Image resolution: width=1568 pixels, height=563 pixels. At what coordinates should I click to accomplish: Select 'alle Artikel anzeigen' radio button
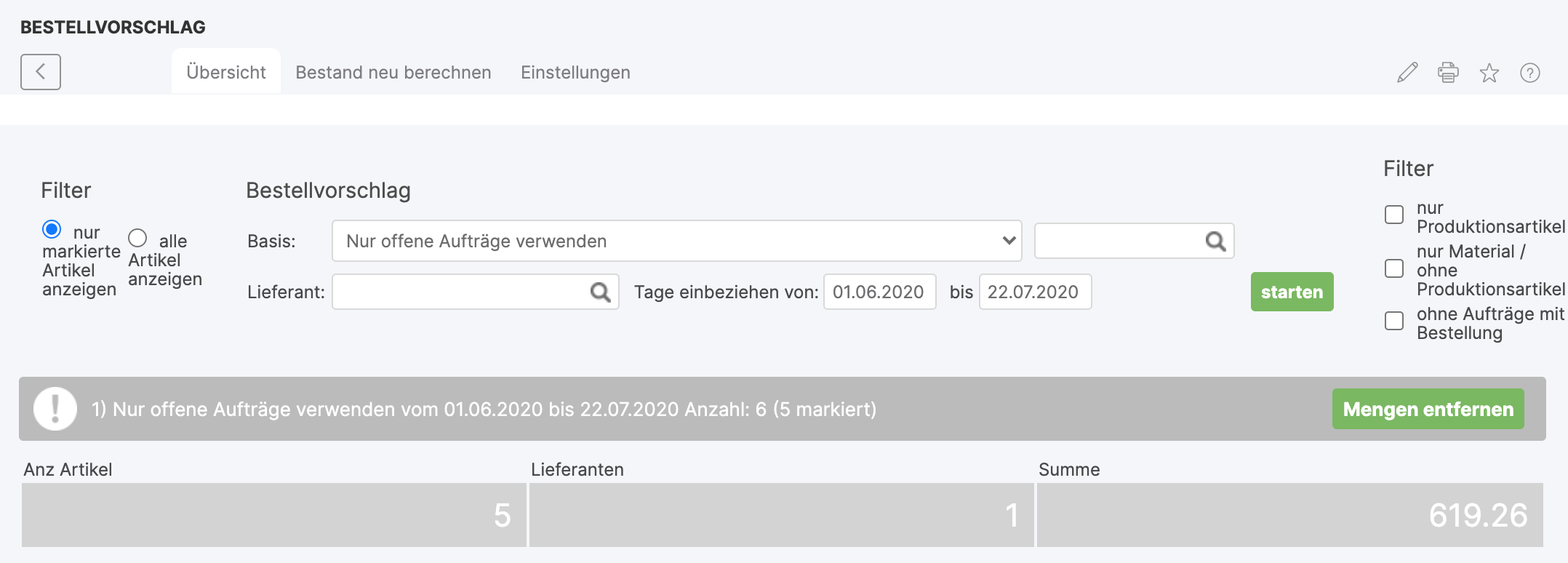[x=137, y=239]
